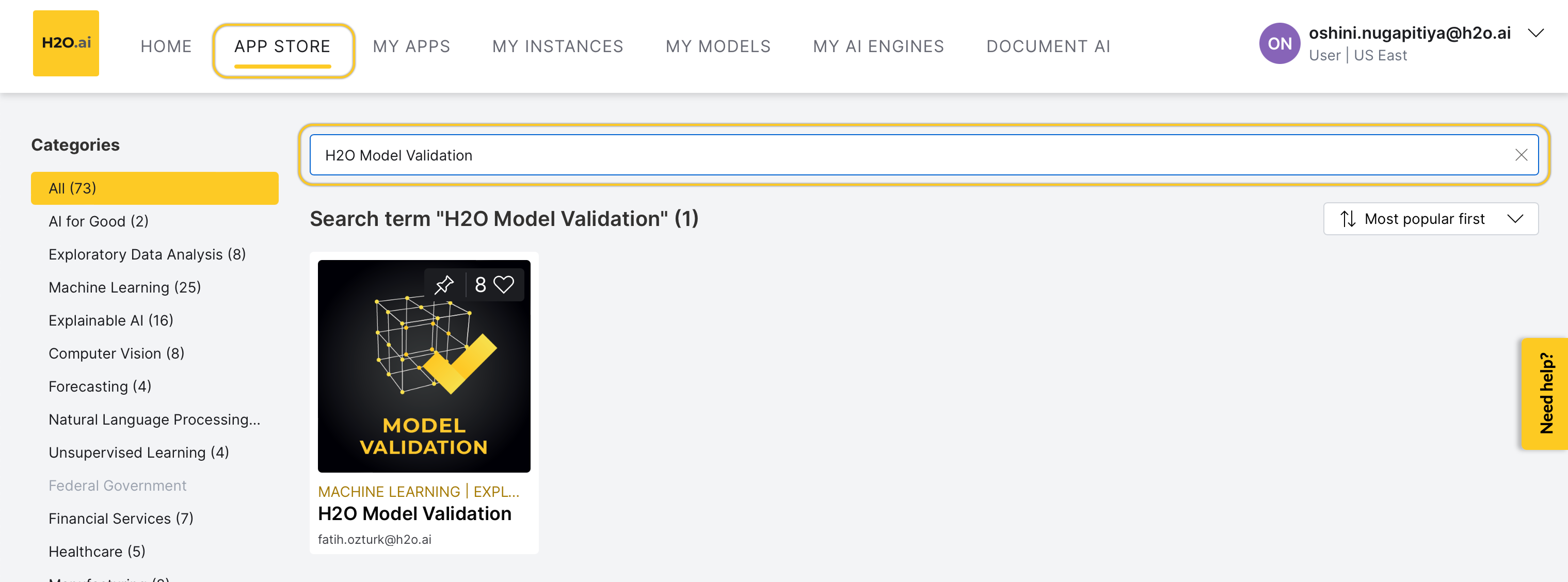Open Document AI tab
The width and height of the screenshot is (1568, 582).
pos(1048,46)
